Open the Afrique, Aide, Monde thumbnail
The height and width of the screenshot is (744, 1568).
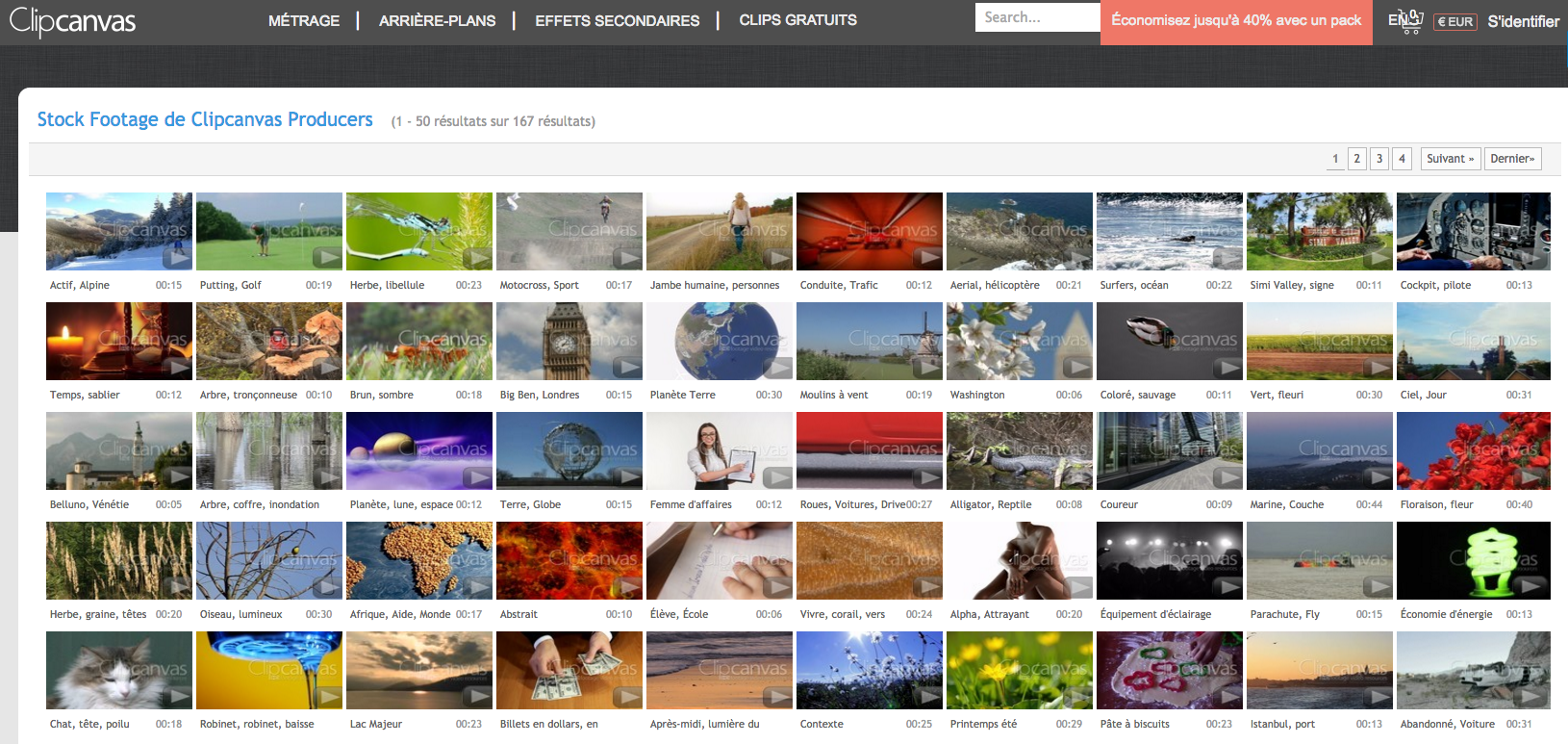[x=419, y=560]
